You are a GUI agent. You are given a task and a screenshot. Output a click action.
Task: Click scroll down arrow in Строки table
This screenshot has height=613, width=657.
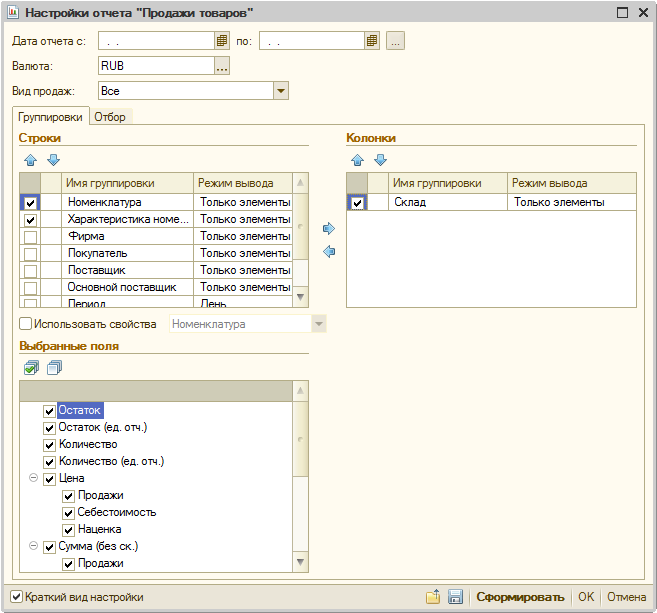tap(300, 297)
